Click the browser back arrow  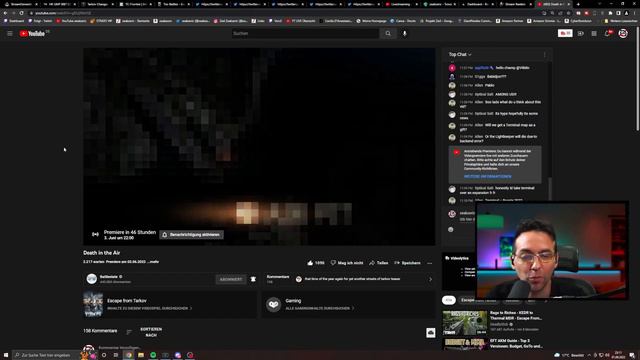click(5, 13)
